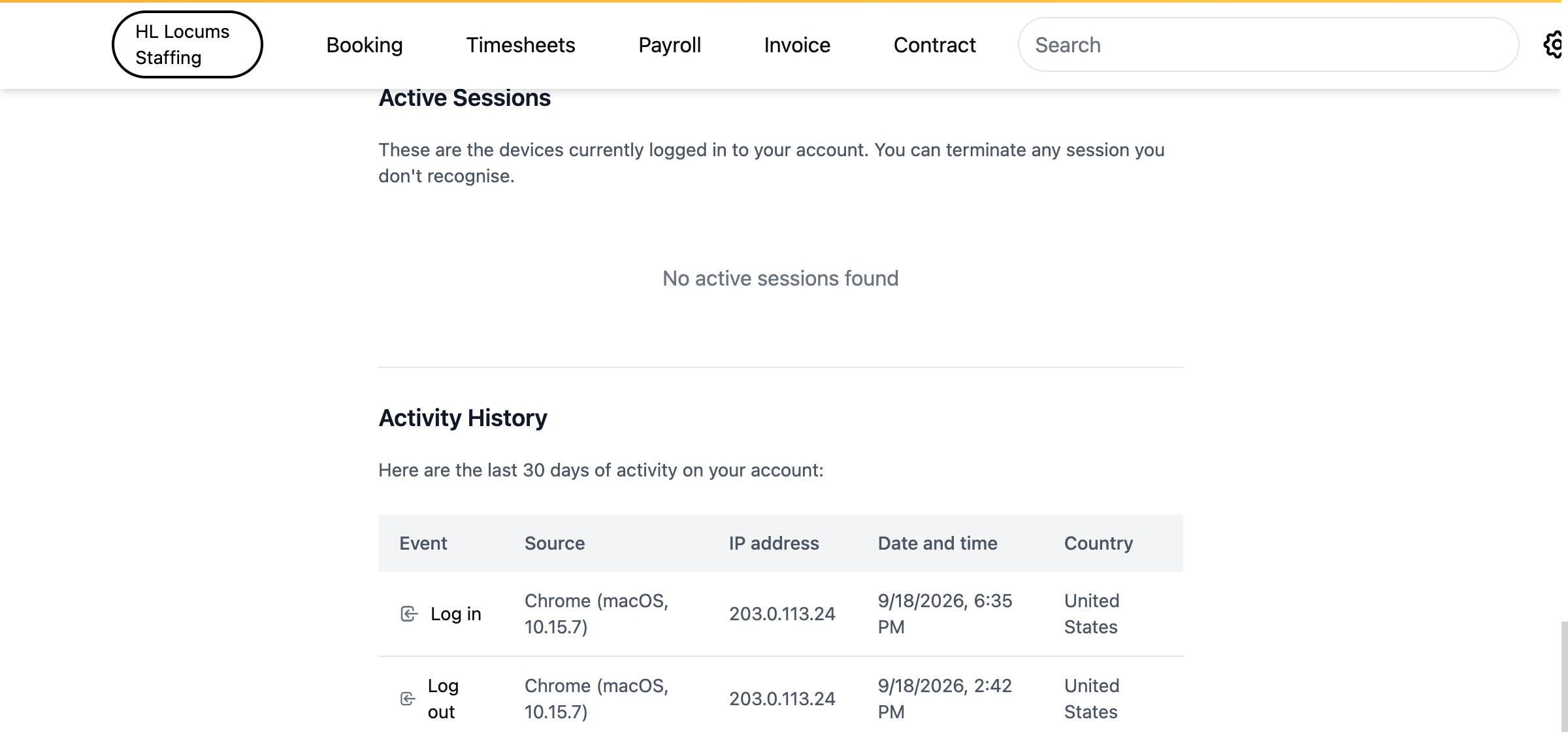
Task: Open the HL Locums Staffing home logo
Action: (188, 44)
